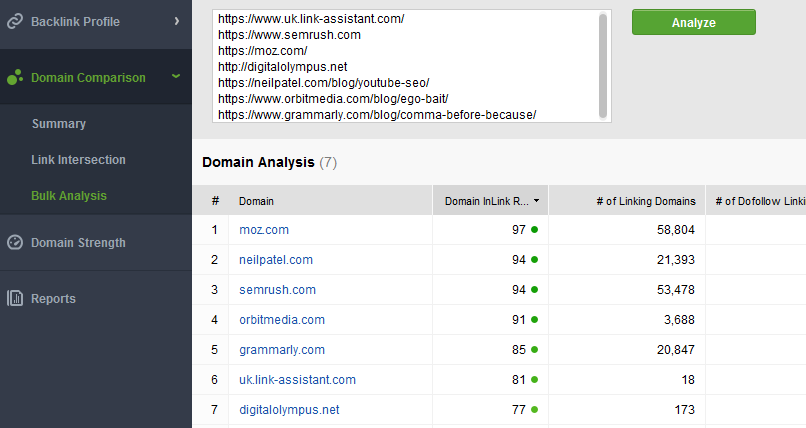806x428 pixels.
Task: Sort by # of Linking Domains header
Action: [x=627, y=201]
